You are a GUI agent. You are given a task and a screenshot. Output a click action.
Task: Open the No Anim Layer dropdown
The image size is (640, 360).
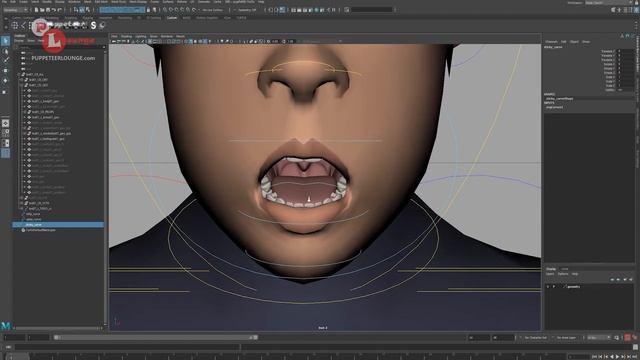click(x=567, y=338)
